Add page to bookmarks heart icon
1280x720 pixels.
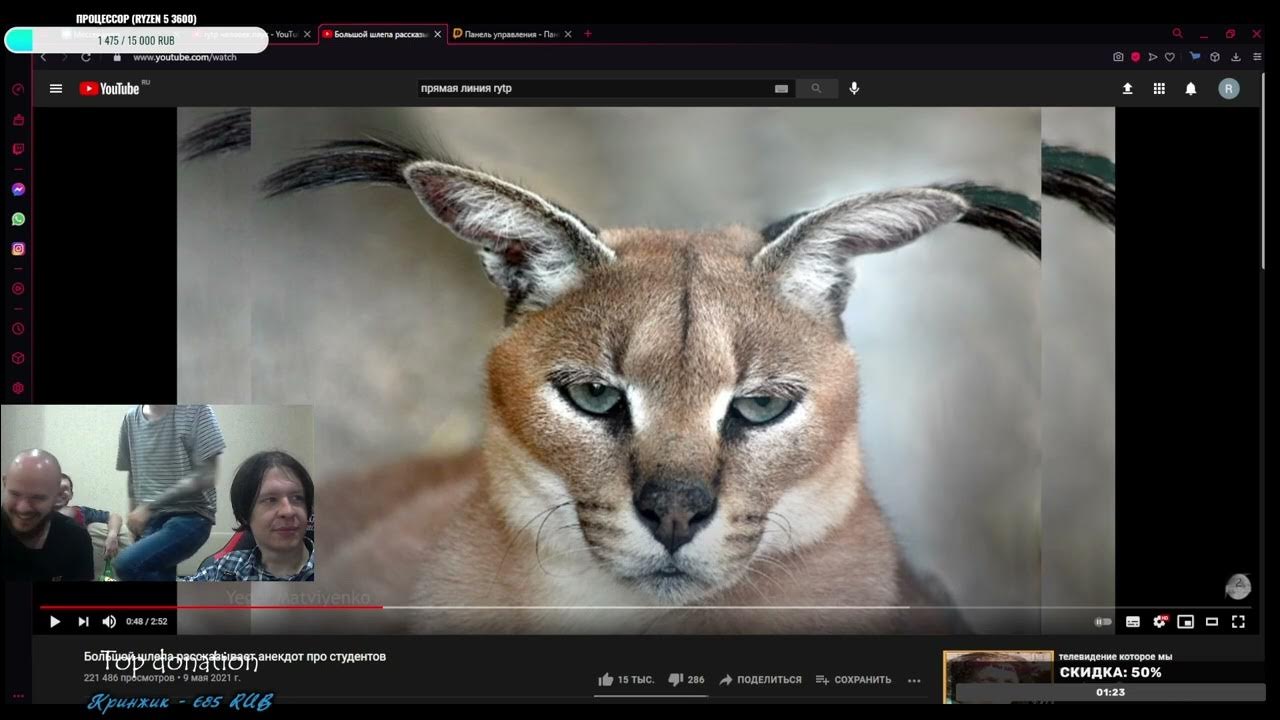1170,57
